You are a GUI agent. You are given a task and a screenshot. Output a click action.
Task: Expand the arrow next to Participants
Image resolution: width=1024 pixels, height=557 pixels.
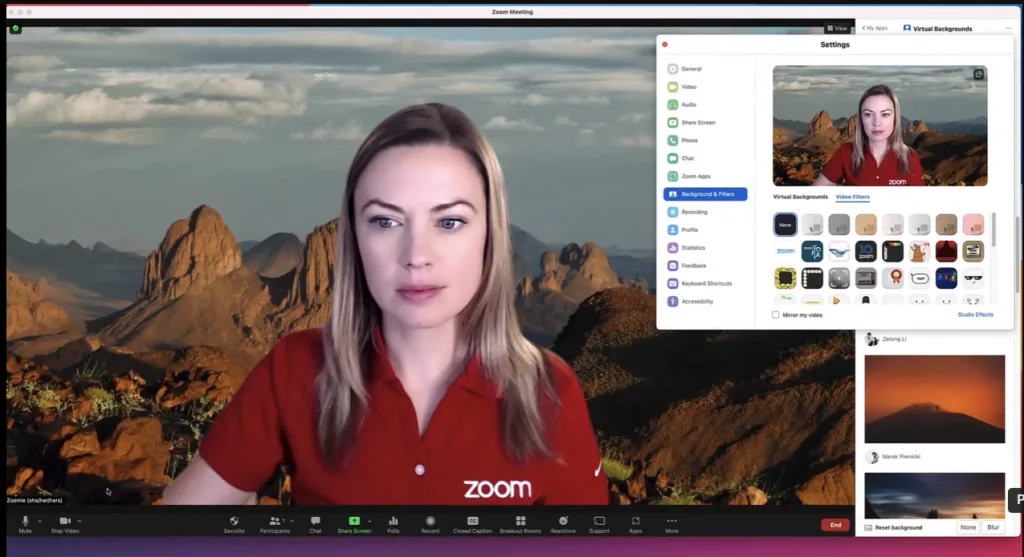pos(292,521)
